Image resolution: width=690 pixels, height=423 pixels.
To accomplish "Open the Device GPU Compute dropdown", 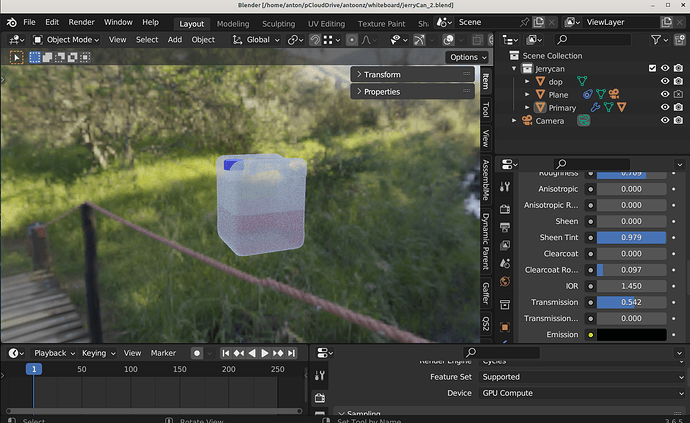I will [582, 393].
